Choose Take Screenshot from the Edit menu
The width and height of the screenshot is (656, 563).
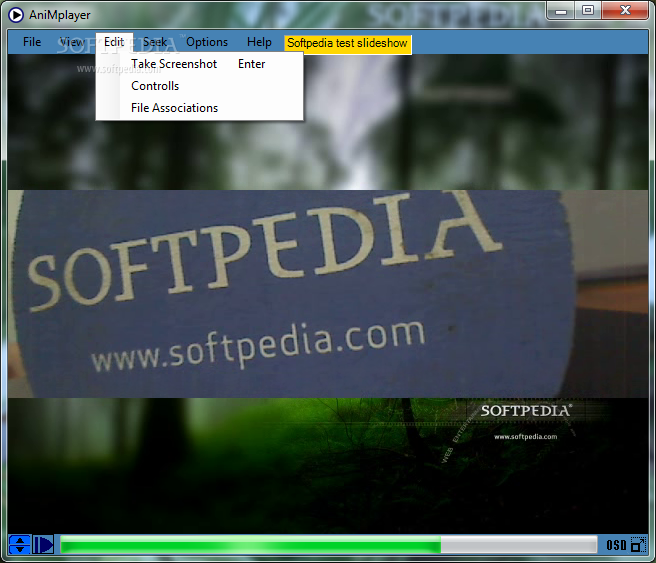[x=199, y=64]
